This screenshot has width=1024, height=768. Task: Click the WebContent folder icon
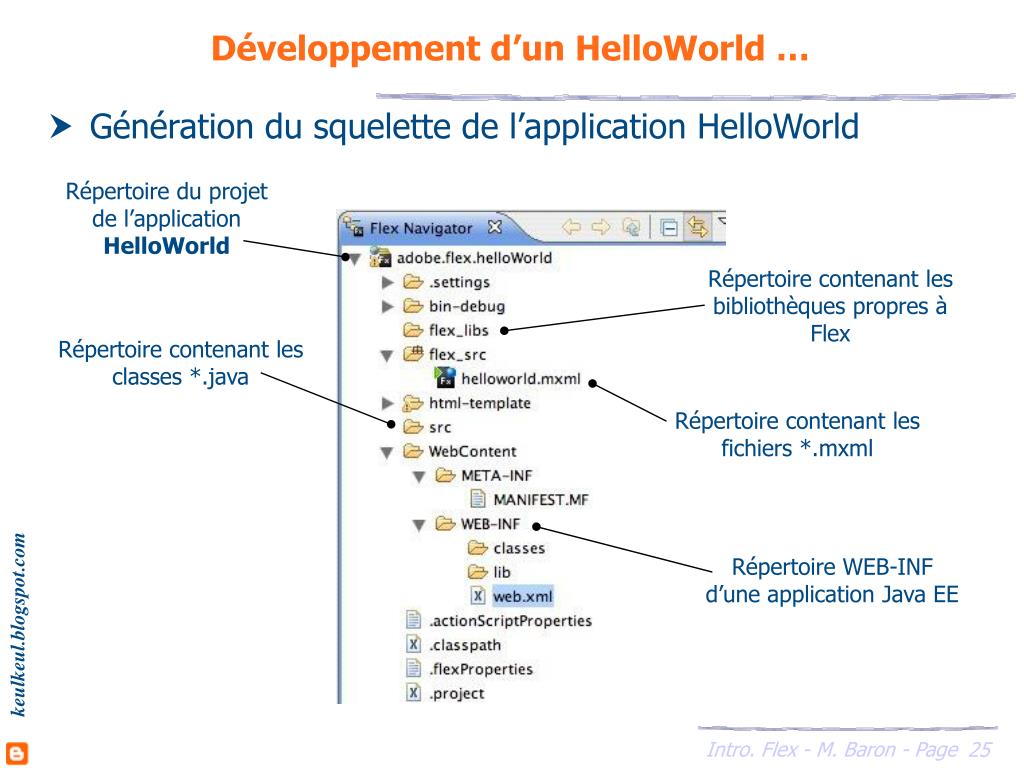pos(413,451)
